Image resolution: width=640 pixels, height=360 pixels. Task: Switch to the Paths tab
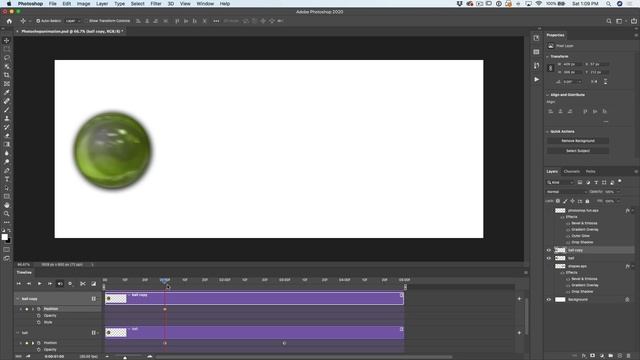590,171
